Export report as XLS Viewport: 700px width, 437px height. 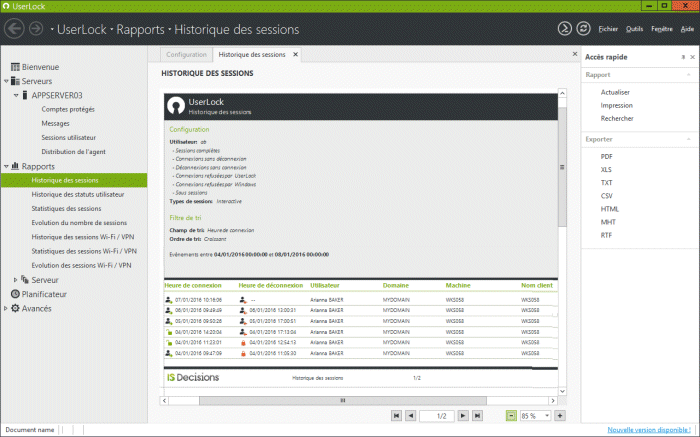pos(606,170)
